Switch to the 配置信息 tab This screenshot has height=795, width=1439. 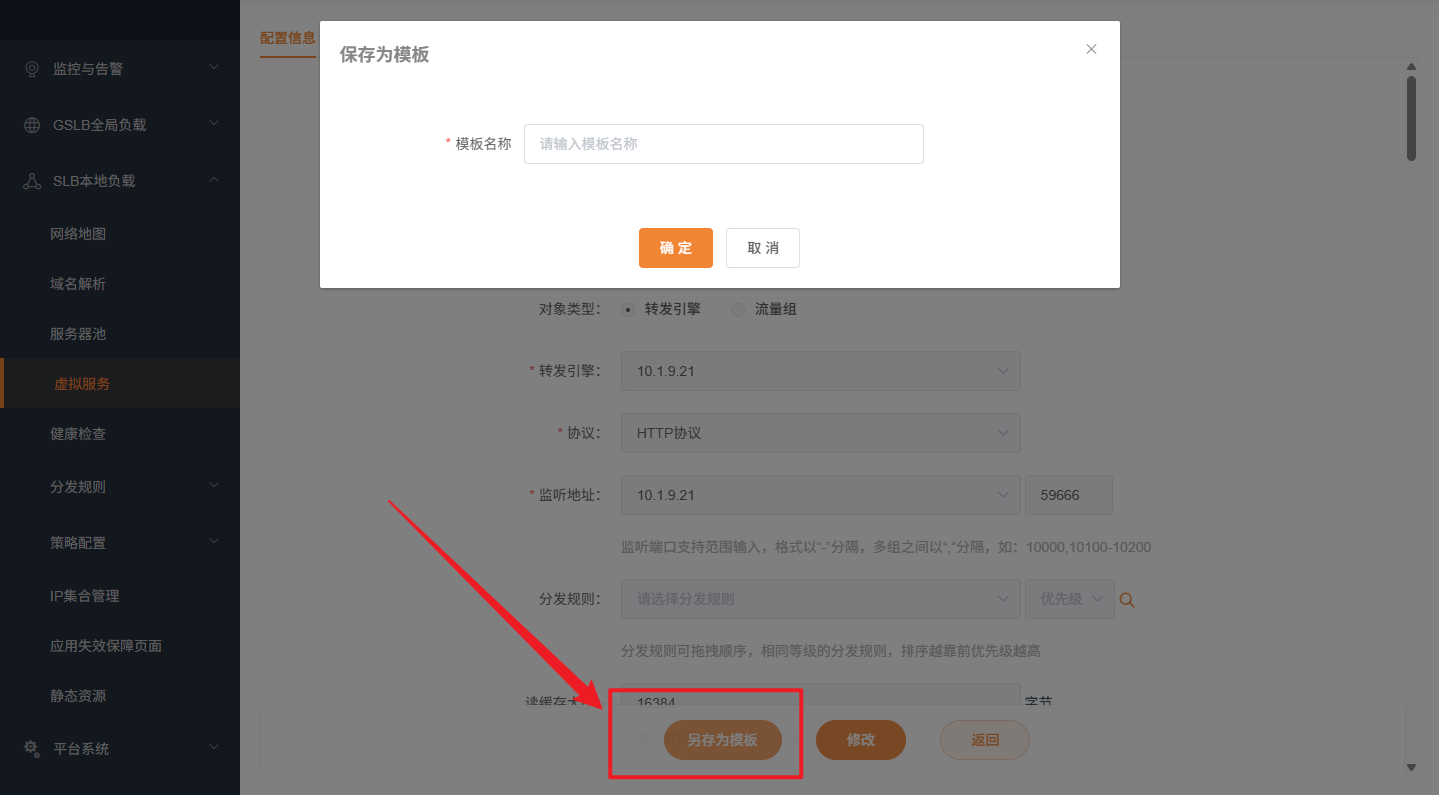[x=287, y=38]
